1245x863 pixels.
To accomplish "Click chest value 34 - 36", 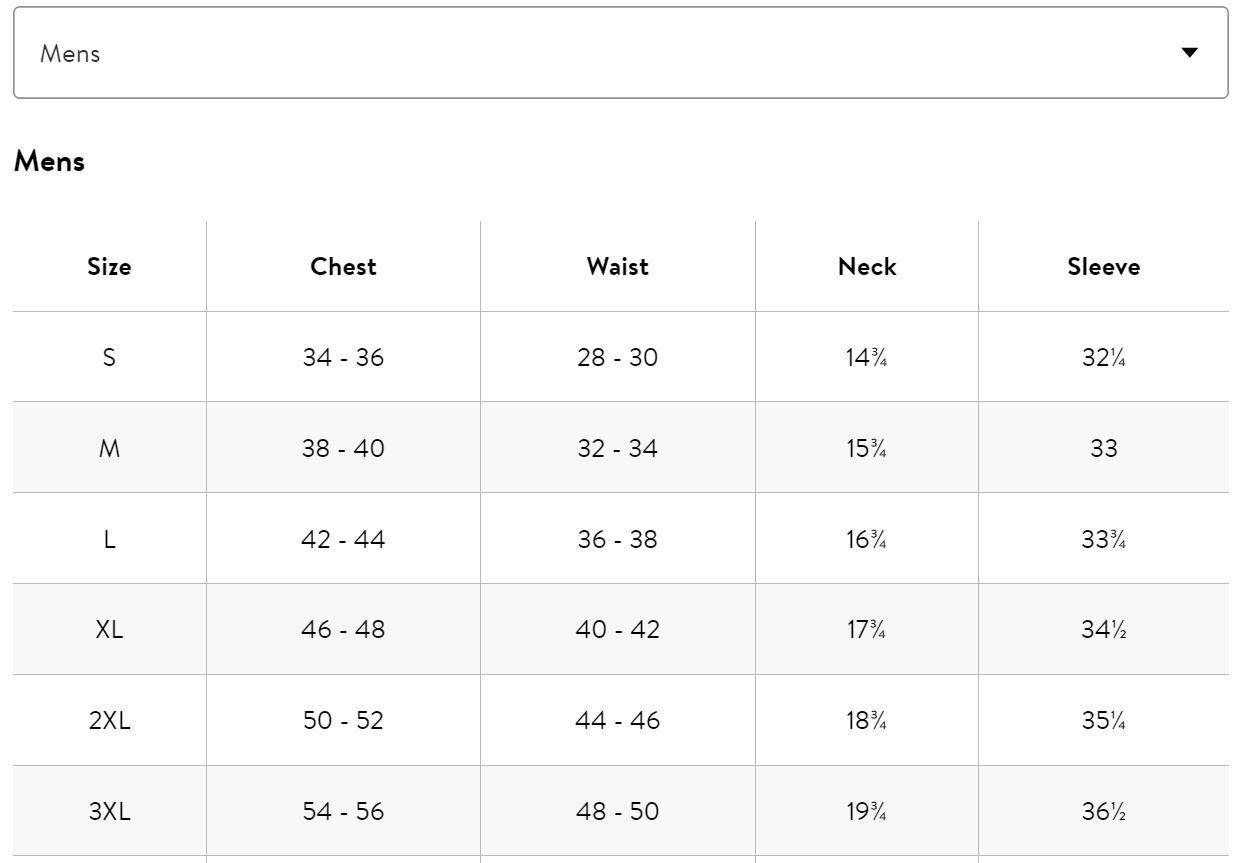I will [x=343, y=357].
